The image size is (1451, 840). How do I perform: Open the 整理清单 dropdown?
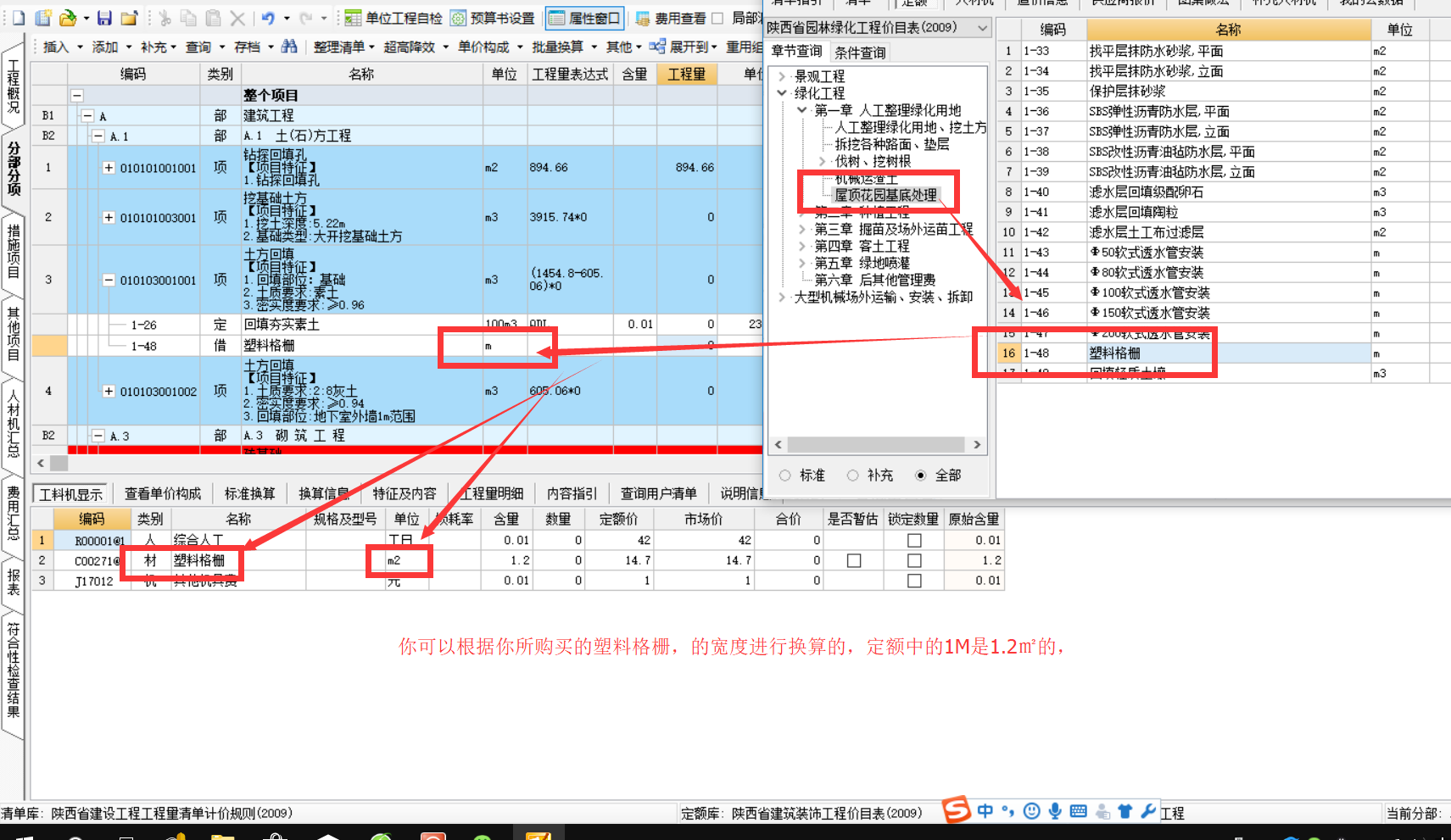[x=343, y=47]
